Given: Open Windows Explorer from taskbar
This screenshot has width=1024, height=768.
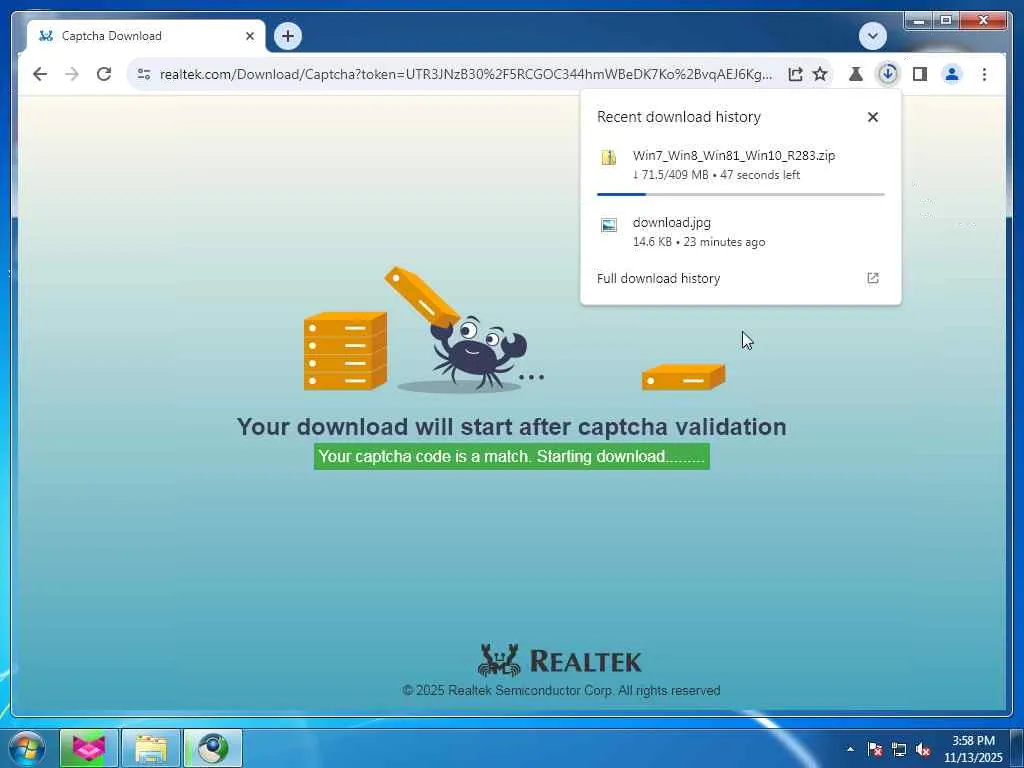Looking at the screenshot, I should pyautogui.click(x=150, y=748).
